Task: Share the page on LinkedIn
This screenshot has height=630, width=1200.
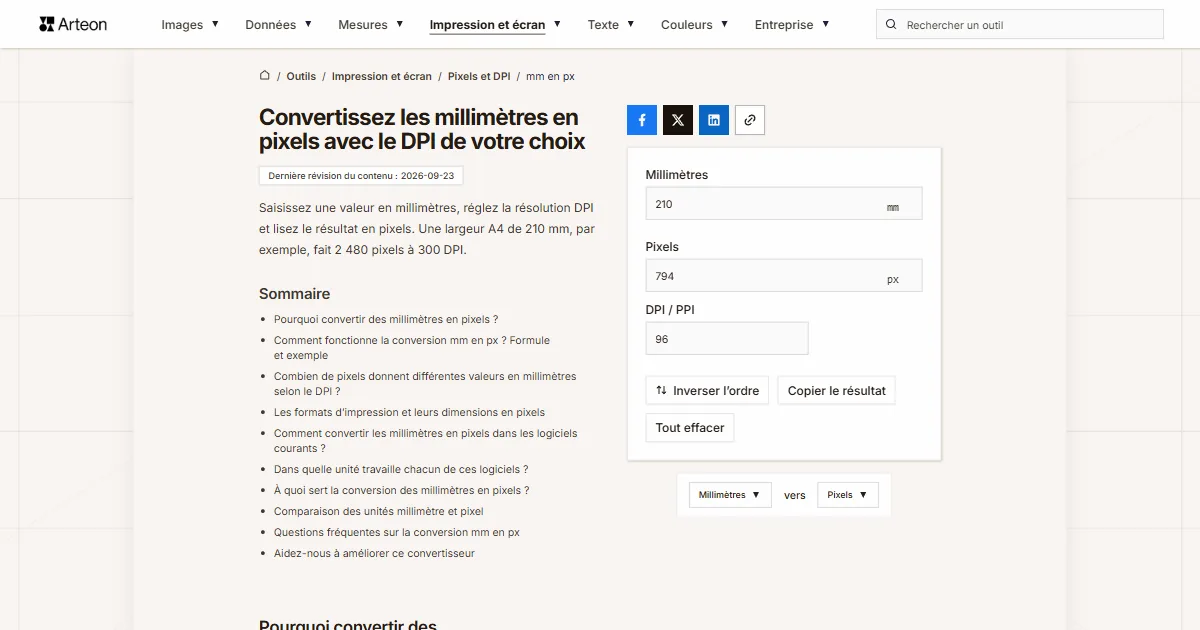Action: click(714, 120)
